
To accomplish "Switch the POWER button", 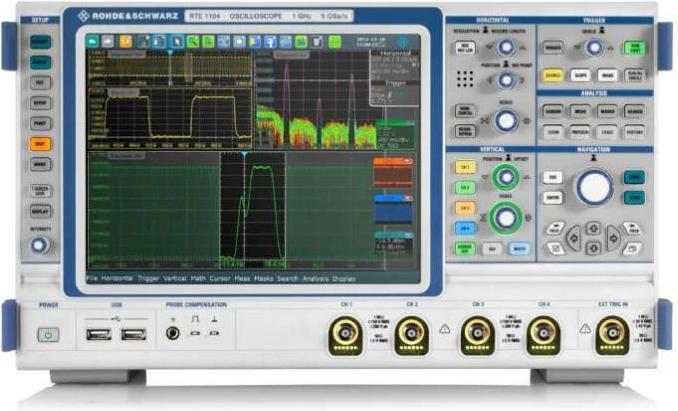I will tap(48, 335).
